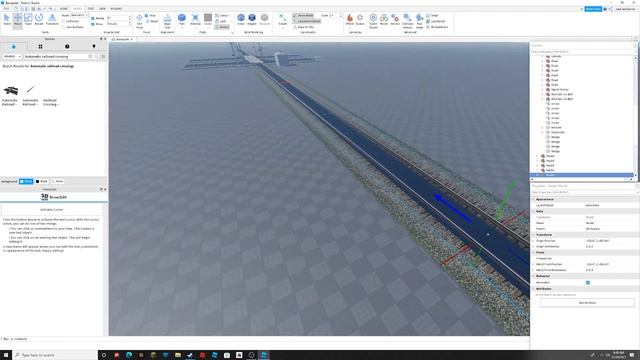This screenshot has width=640, height=360.
Task: Click the Add Attribute button
Action: click(x=587, y=303)
